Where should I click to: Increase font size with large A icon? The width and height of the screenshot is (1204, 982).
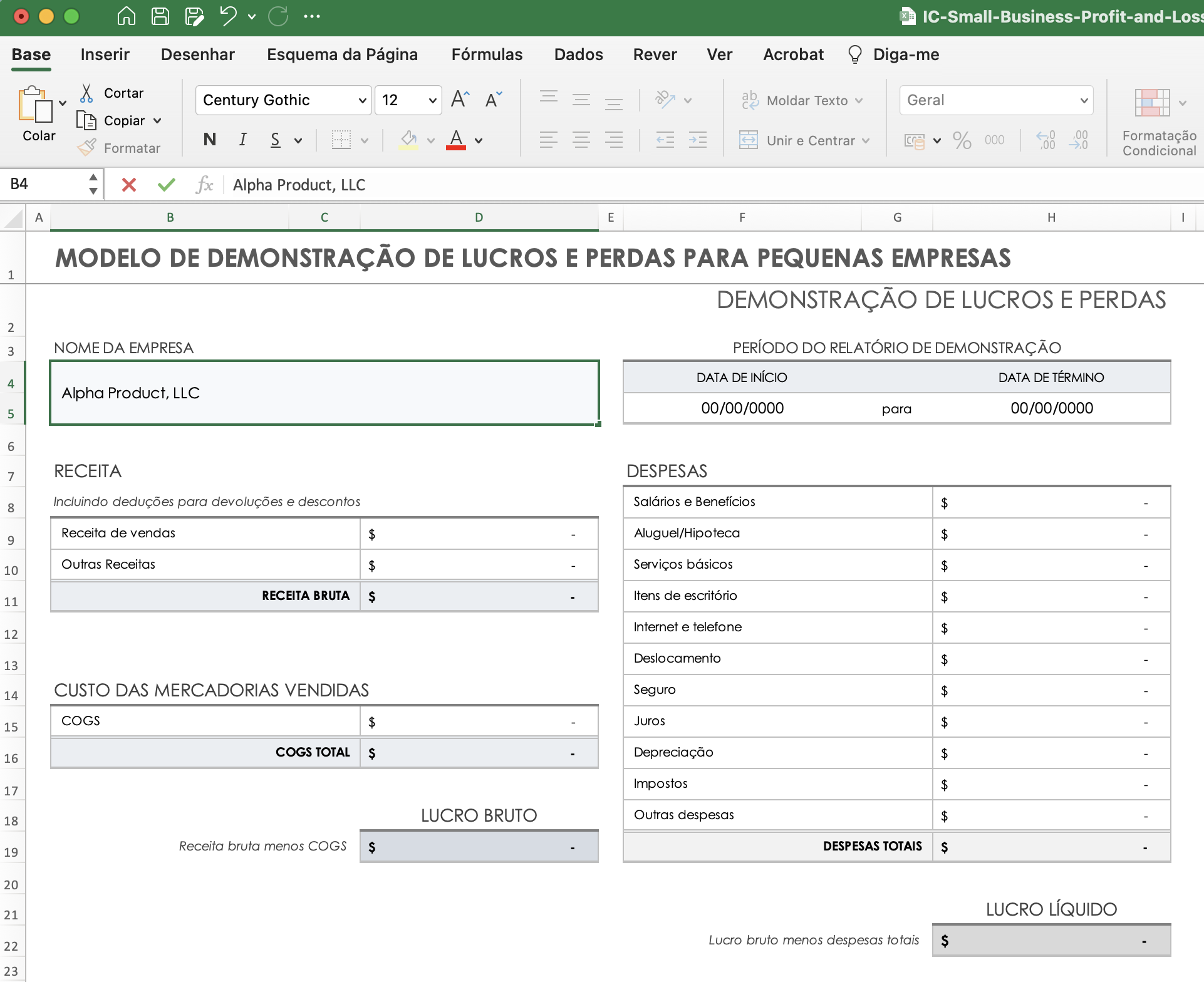tap(459, 100)
